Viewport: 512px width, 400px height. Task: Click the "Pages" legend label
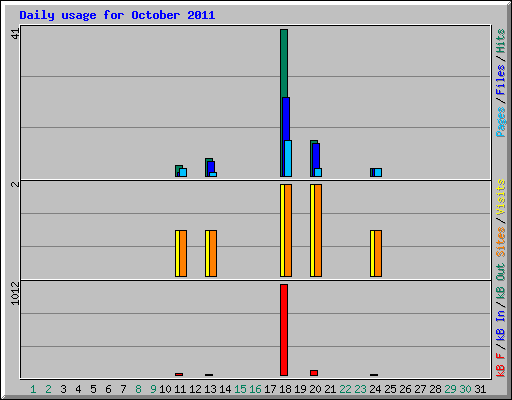tap(501, 122)
